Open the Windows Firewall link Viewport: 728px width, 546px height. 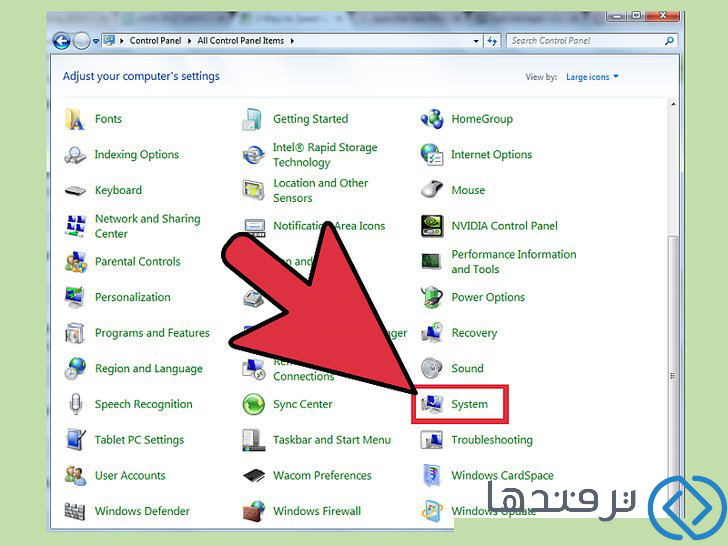point(317,511)
